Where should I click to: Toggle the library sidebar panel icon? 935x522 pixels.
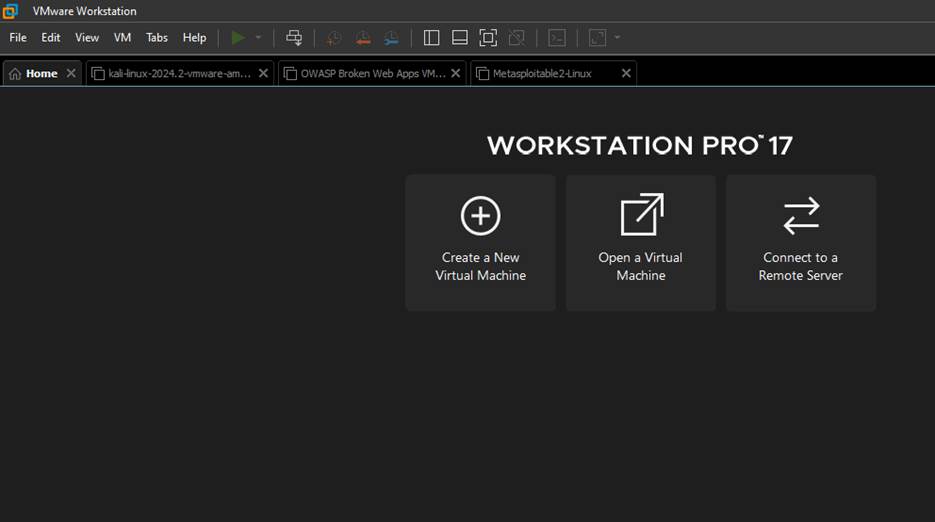point(431,38)
